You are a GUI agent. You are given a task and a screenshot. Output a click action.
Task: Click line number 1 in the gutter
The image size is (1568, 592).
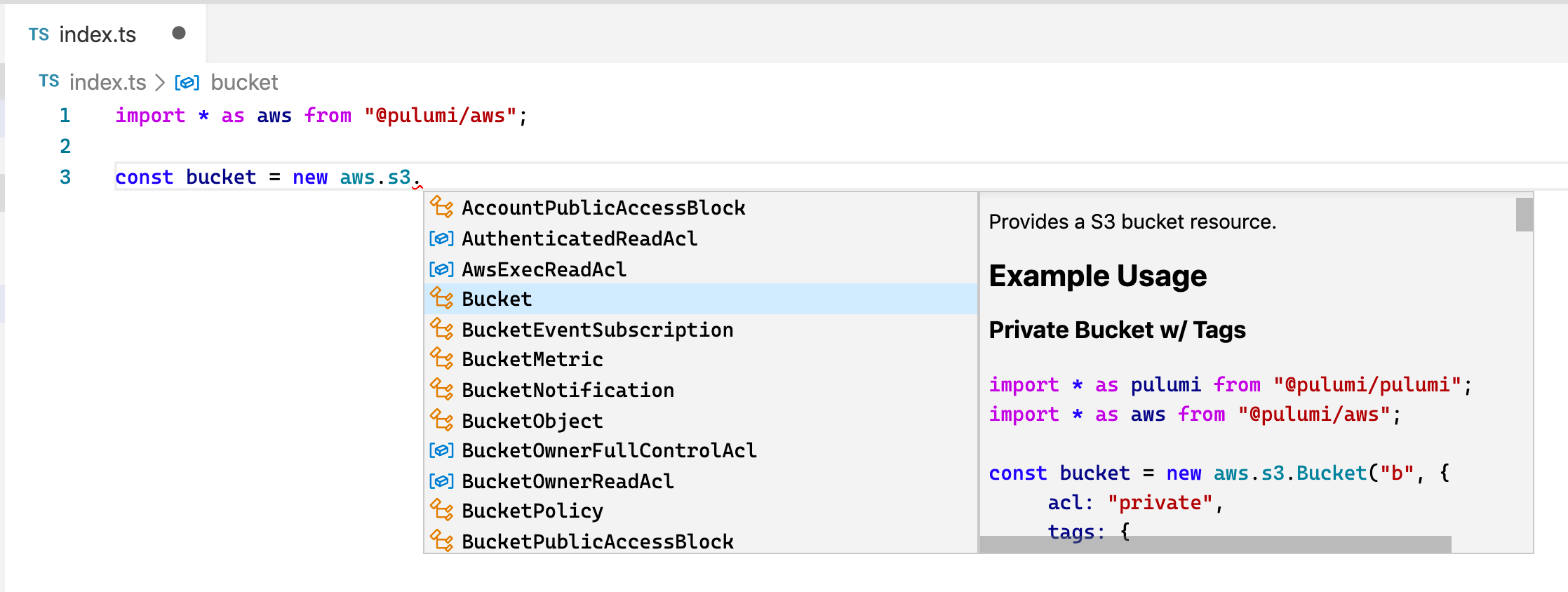[x=65, y=115]
